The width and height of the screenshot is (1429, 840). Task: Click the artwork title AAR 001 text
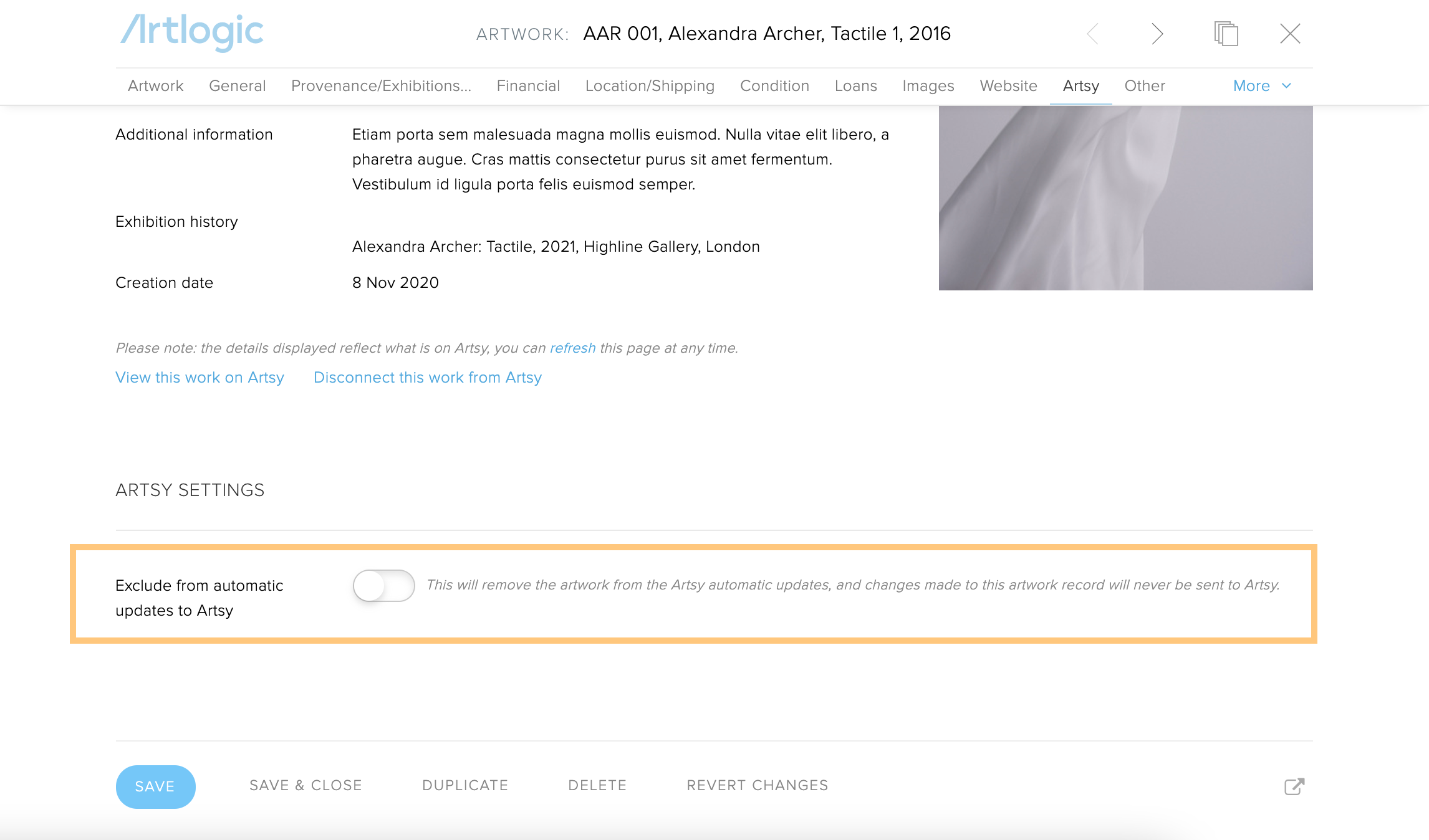[x=767, y=34]
